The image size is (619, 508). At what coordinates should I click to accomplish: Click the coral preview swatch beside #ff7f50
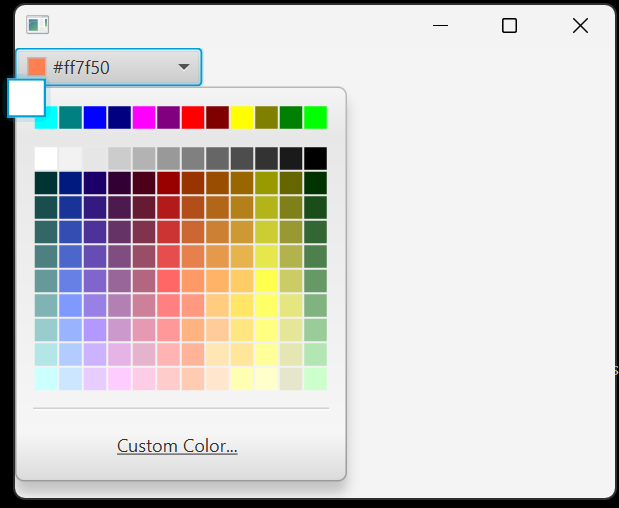tap(37, 67)
